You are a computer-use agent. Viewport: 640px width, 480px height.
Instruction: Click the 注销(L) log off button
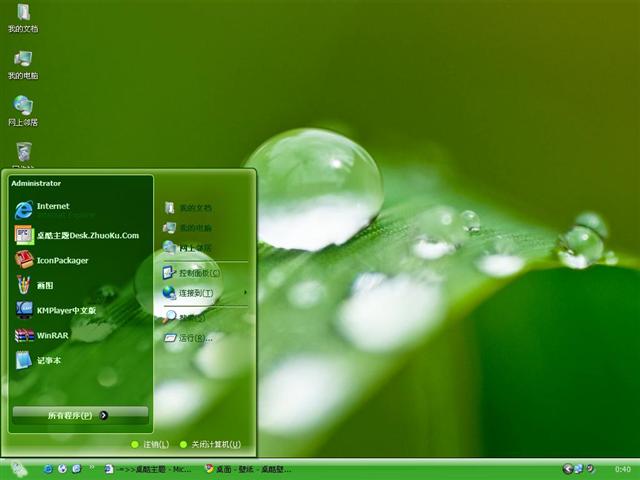click(150, 444)
